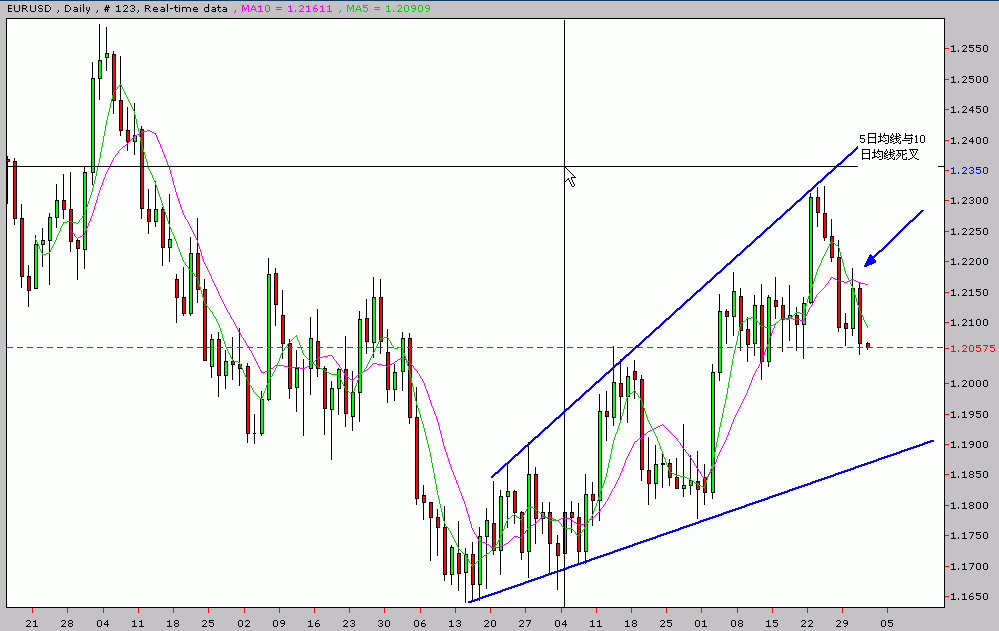Select the blue 1.2350 crosshair price label

tap(969, 170)
